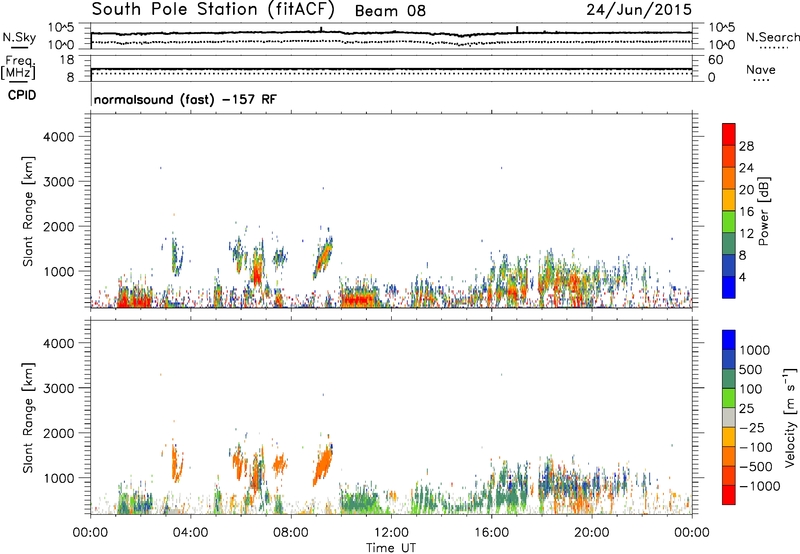The image size is (800, 554).
Task: Click the 'N.Sky' legend label
Action: click(x=19, y=37)
